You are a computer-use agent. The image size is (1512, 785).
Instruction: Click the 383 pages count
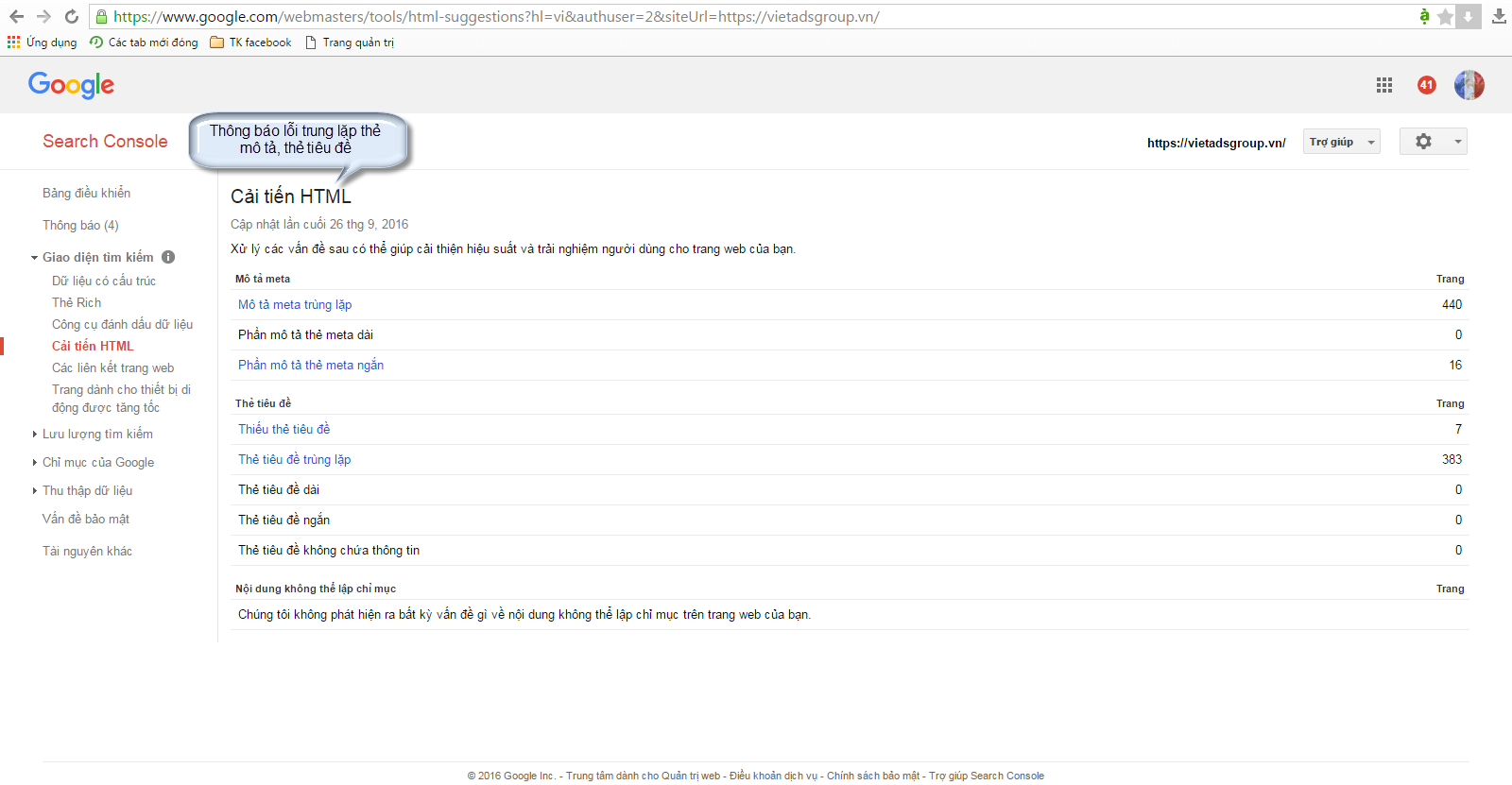click(x=1452, y=459)
